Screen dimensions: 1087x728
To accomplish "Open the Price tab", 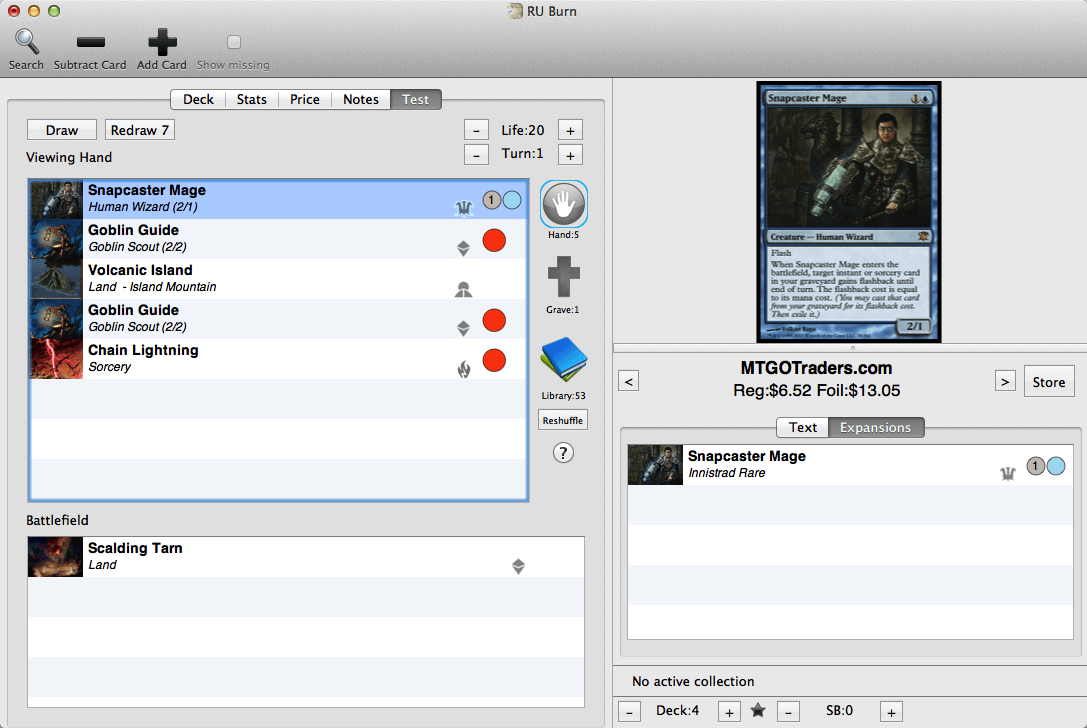I will point(305,99).
